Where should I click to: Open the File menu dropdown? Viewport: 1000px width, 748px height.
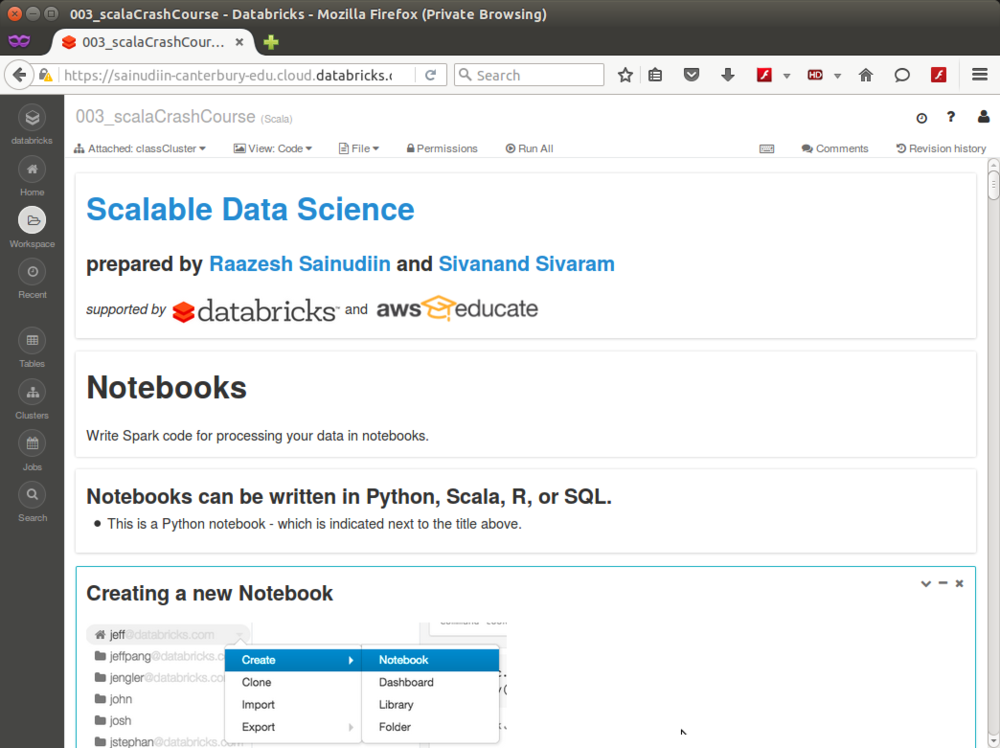click(x=358, y=149)
